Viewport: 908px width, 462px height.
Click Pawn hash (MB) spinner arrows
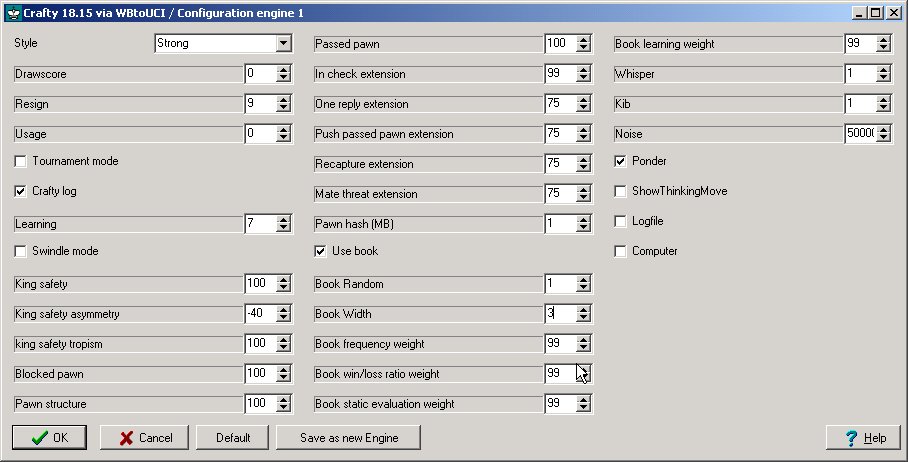click(583, 223)
